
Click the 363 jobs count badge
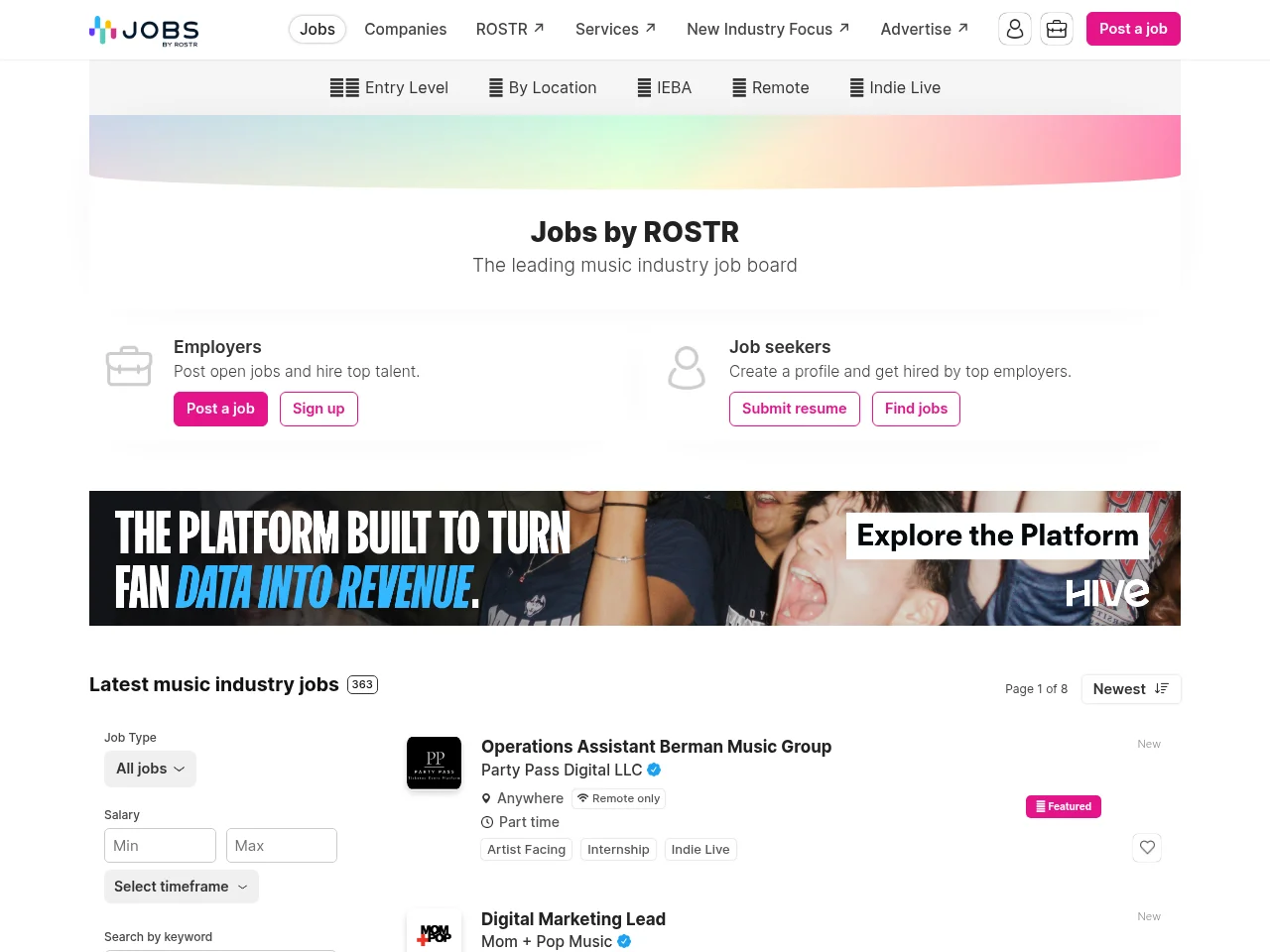362,684
